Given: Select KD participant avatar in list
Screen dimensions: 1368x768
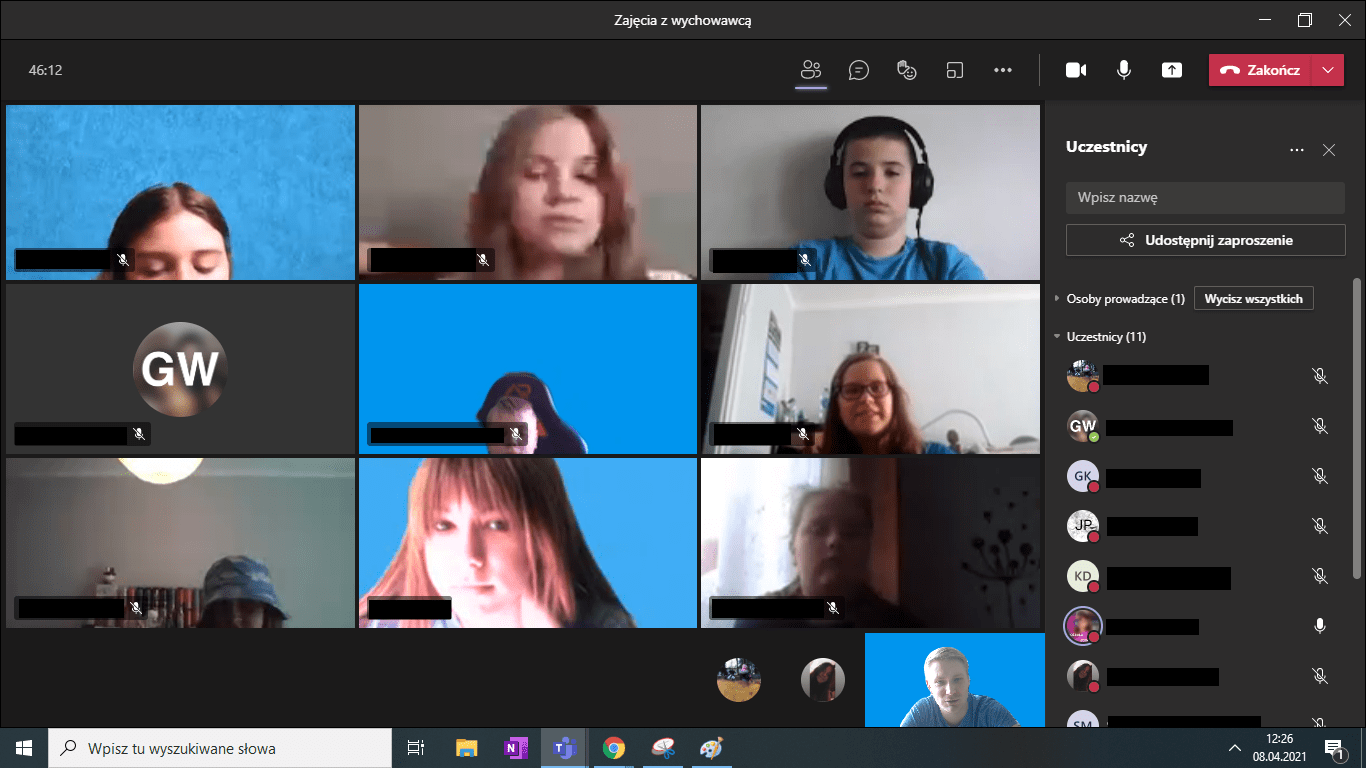Looking at the screenshot, I should click(x=1083, y=577).
